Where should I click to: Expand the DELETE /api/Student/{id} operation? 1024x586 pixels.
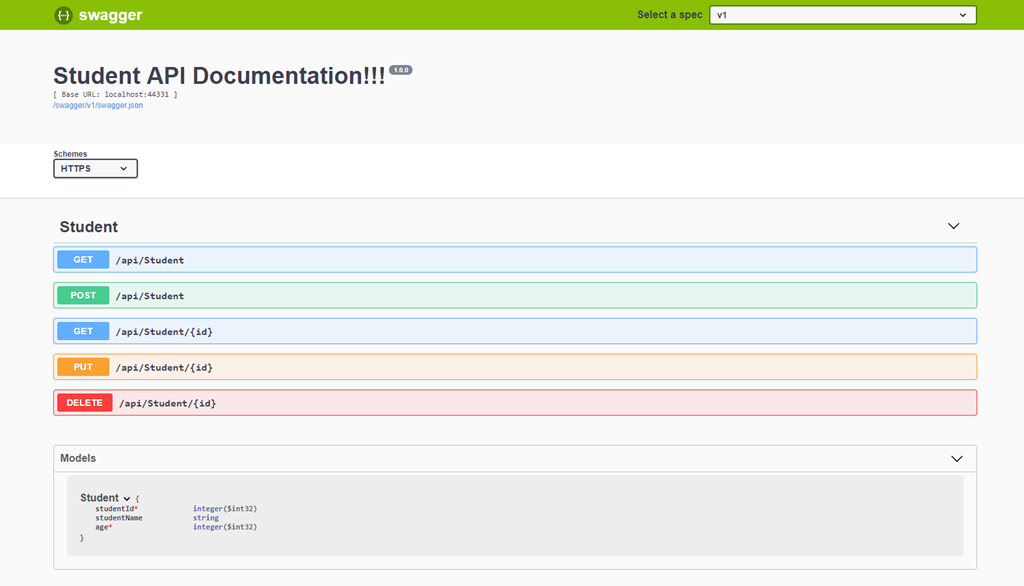(515, 403)
